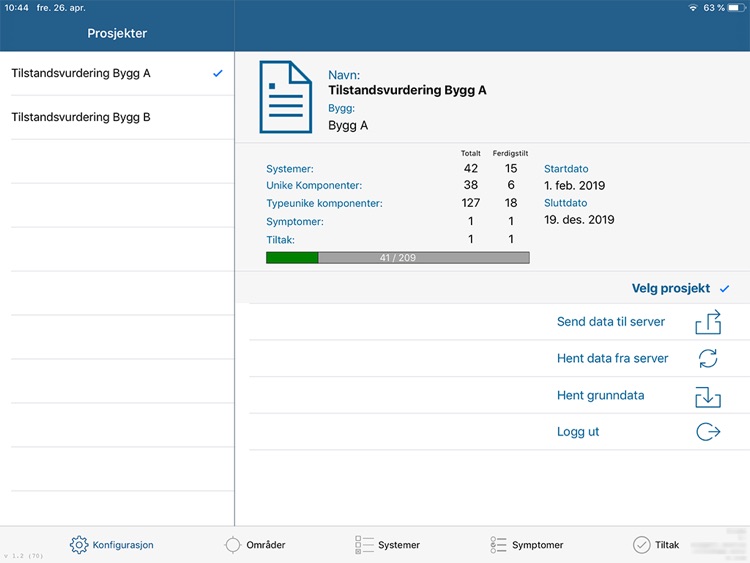Tap the Wi-Fi status icon
Viewport: 750px width, 563px height.
(x=693, y=8)
